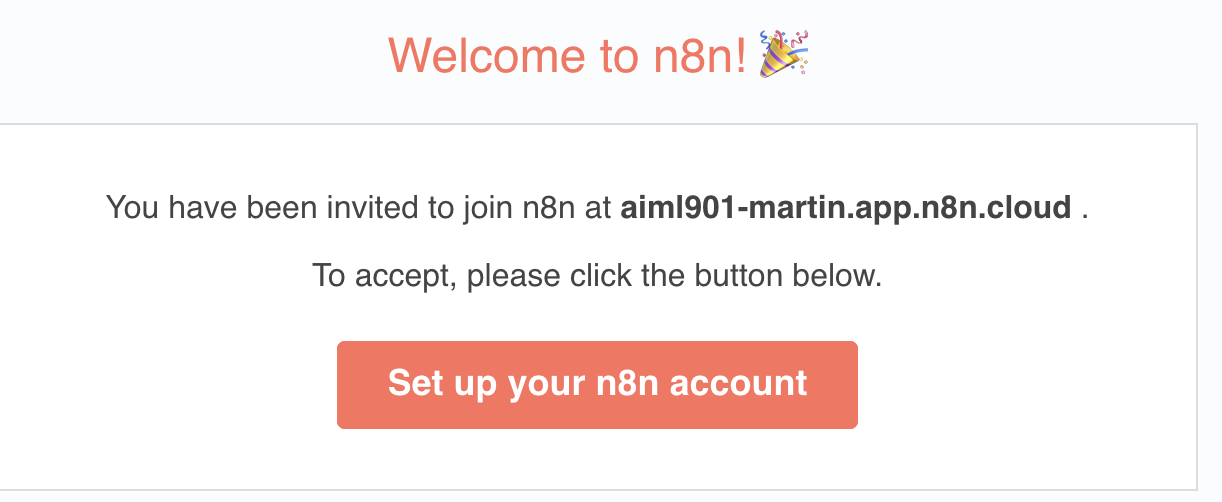The height and width of the screenshot is (502, 1222).
Task: Click the word "to" in the Welcome heading
Action: (615, 55)
